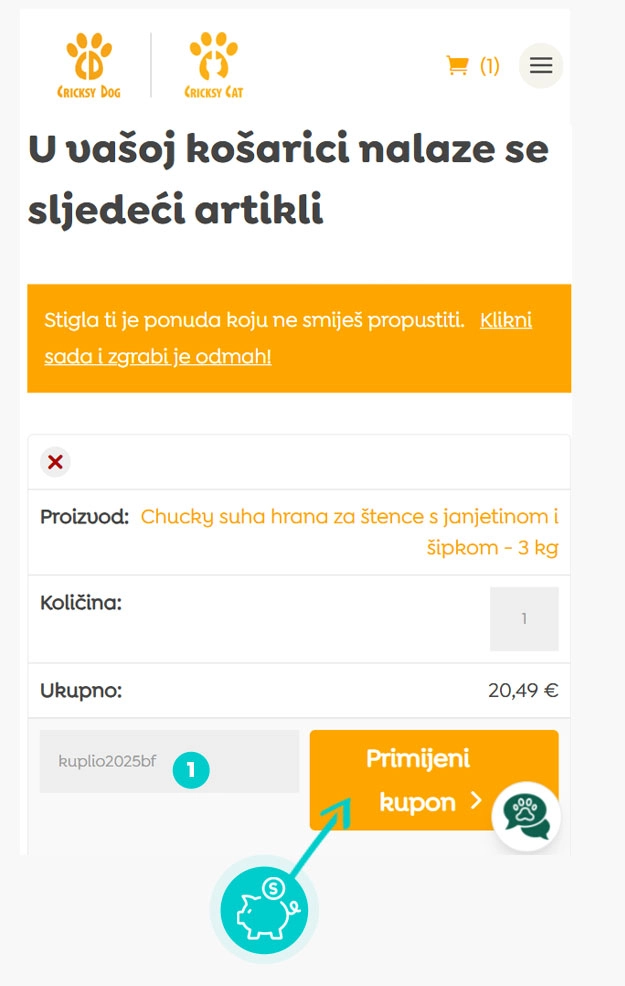Click the Cricksy Dog logo
The image size is (625, 986).
tap(90, 66)
